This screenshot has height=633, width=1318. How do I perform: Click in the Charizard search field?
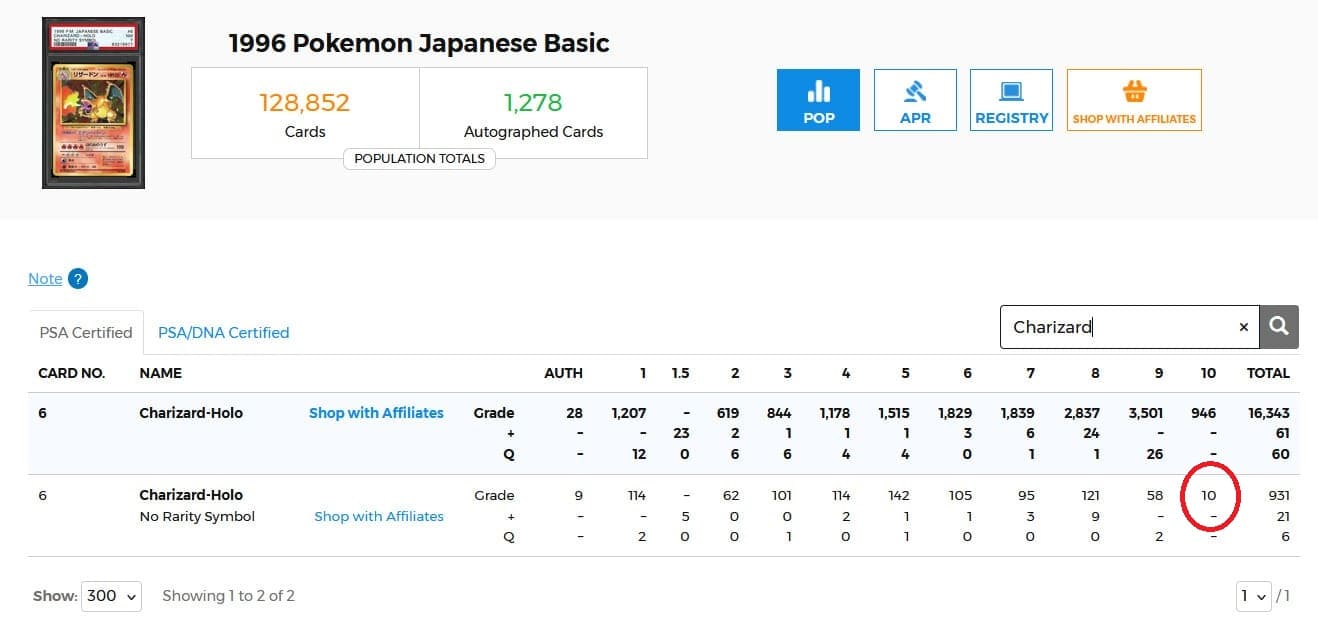pyautogui.click(x=1118, y=327)
